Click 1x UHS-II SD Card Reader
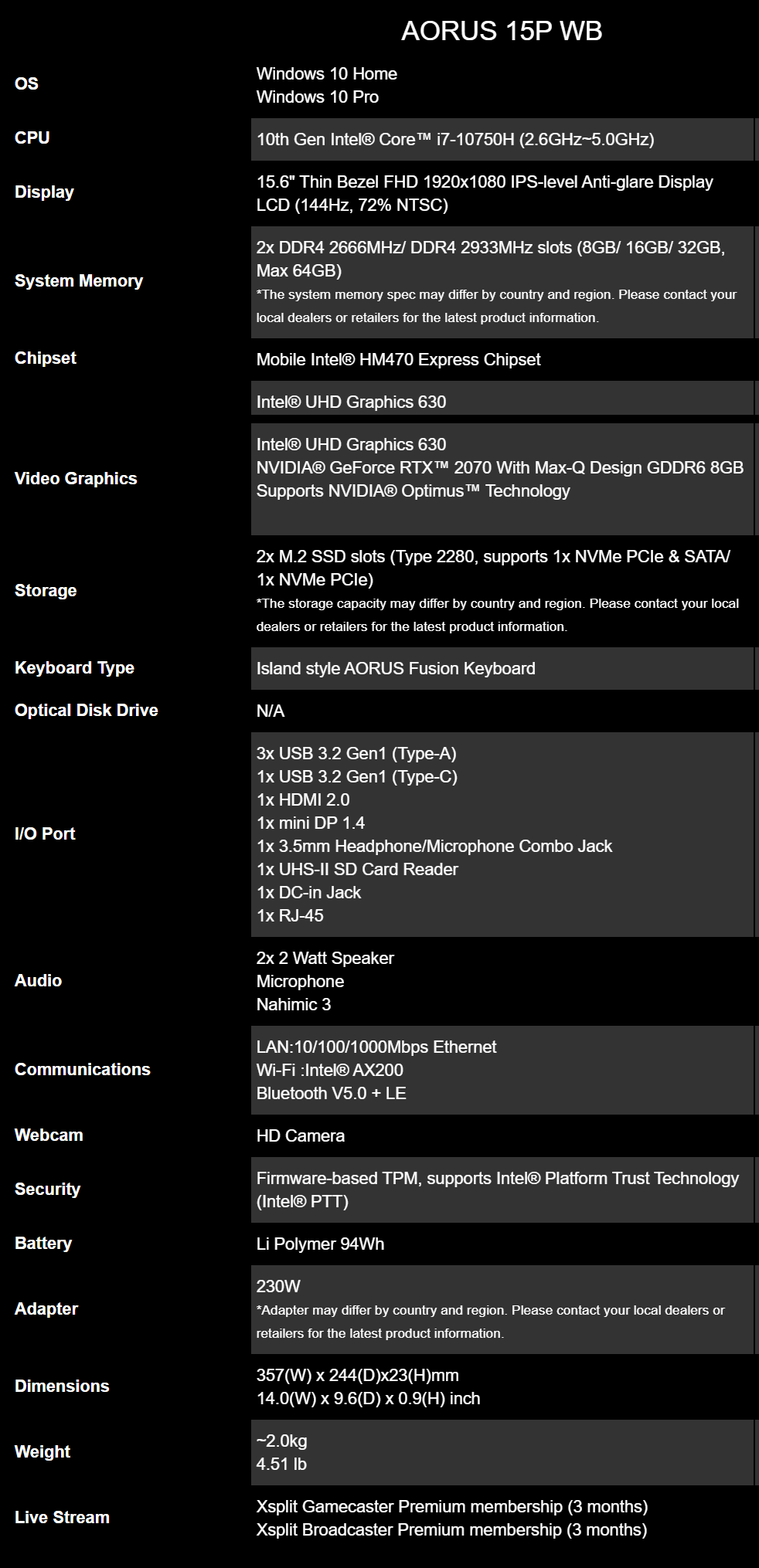This screenshot has width=759, height=1568. point(357,870)
